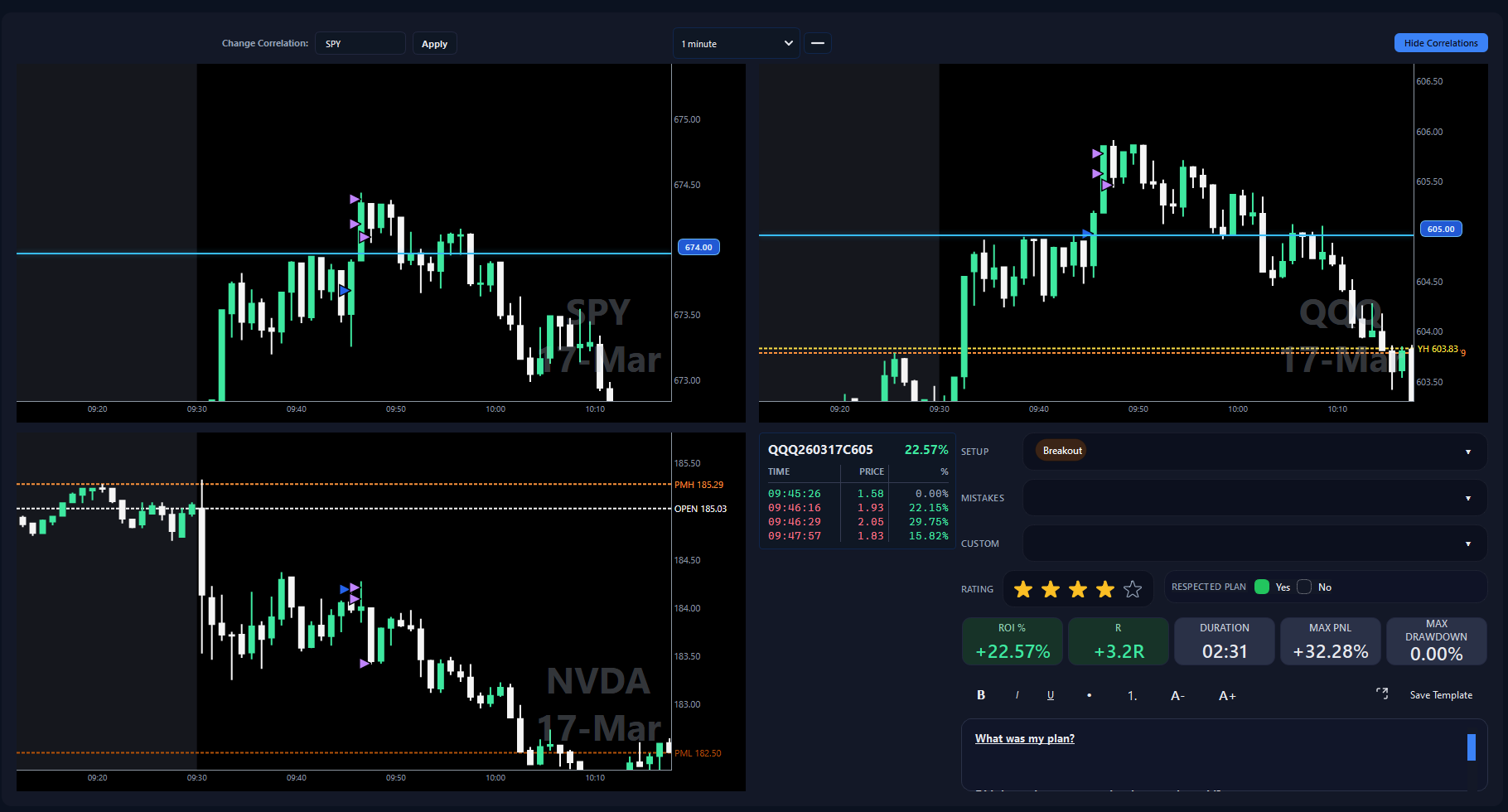Image resolution: width=1508 pixels, height=812 pixels.
Task: Decrease note text size with A-
Action: (x=1177, y=695)
